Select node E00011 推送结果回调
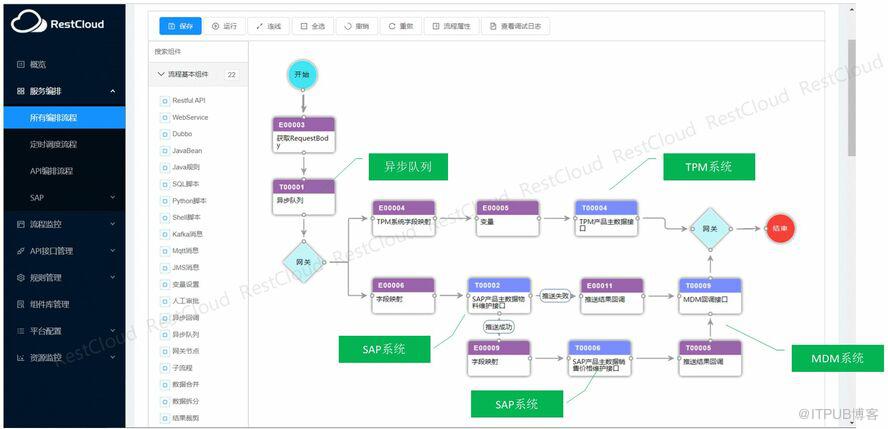 (612, 295)
